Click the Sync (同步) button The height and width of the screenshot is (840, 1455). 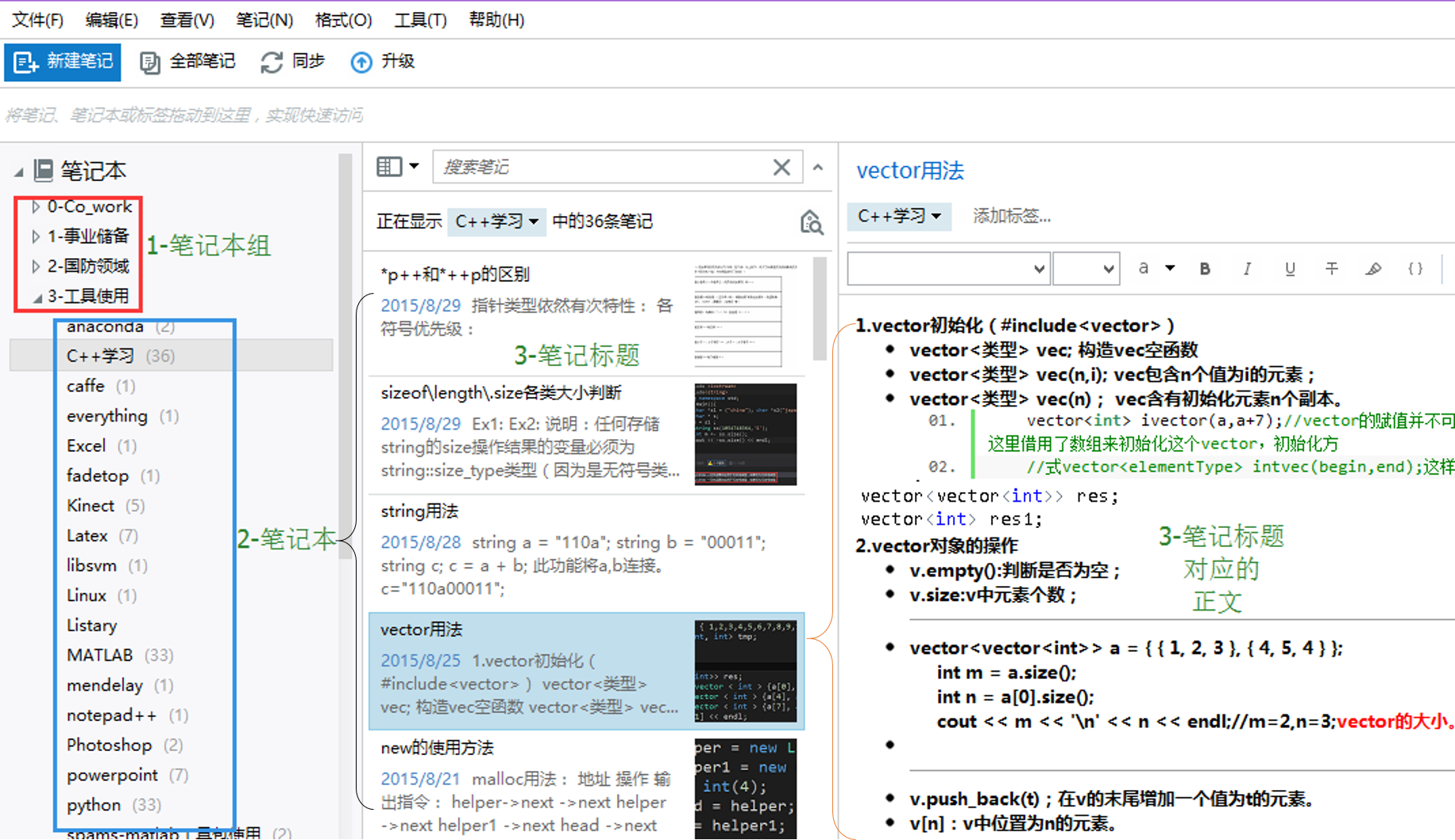[292, 62]
